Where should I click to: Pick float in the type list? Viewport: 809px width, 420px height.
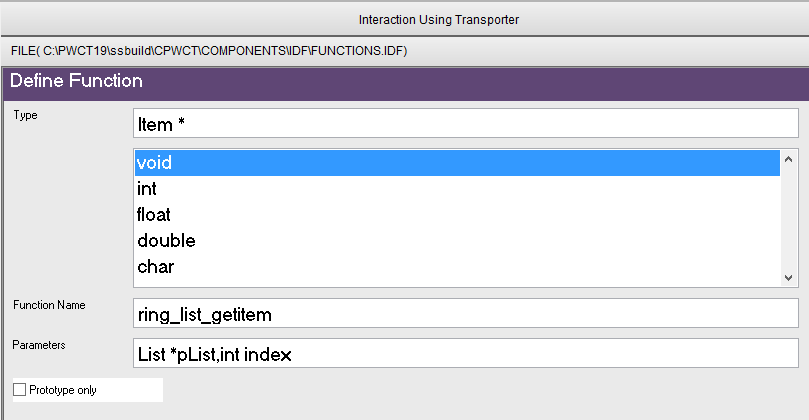457,215
